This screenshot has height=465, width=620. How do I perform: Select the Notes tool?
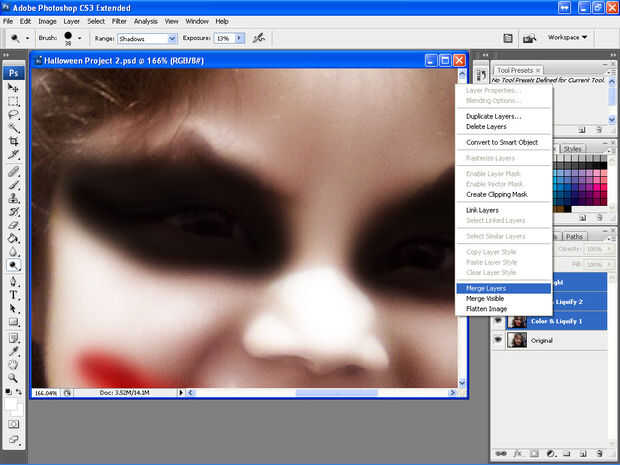[x=13, y=338]
